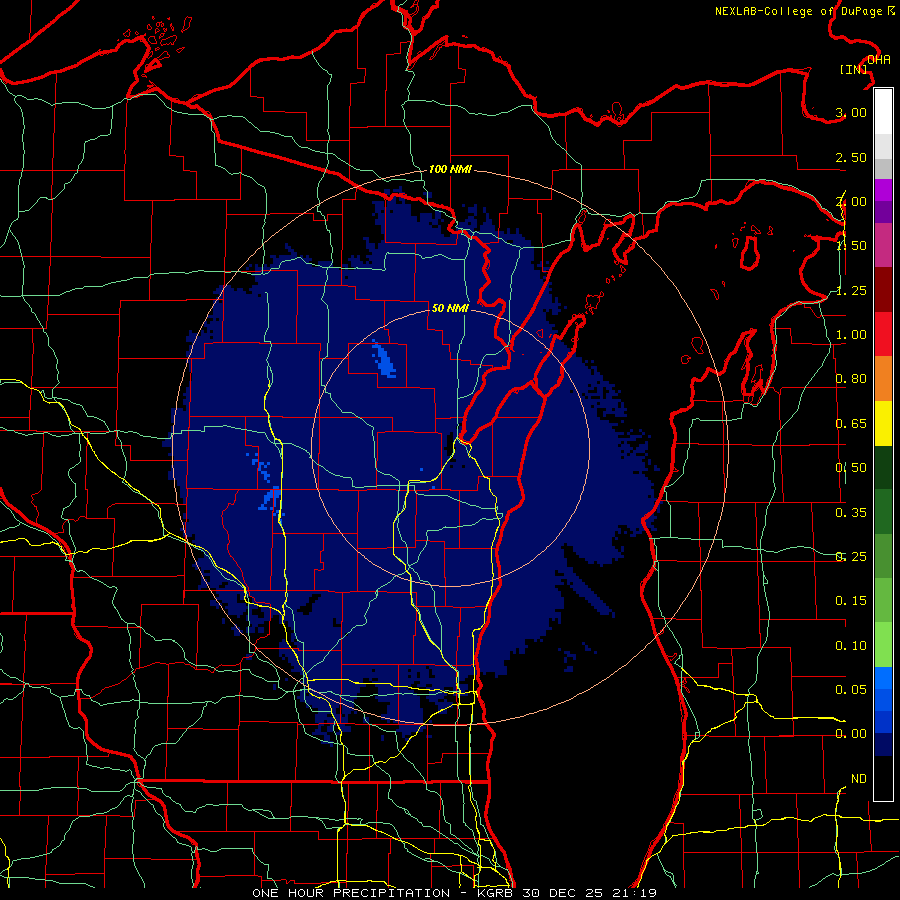Click the 3.00 legend value
Screen dimensions: 900x900
851,112
